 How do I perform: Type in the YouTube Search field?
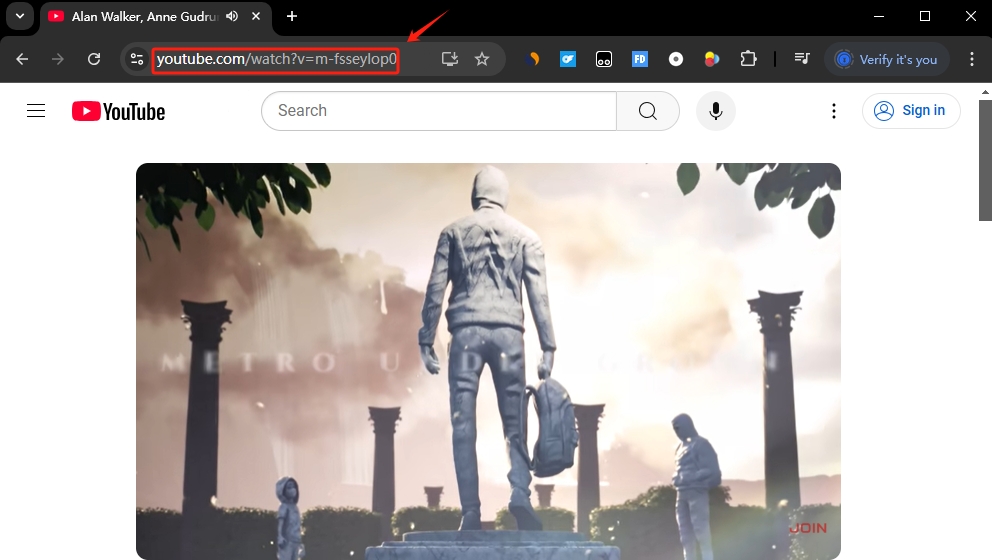tap(440, 111)
